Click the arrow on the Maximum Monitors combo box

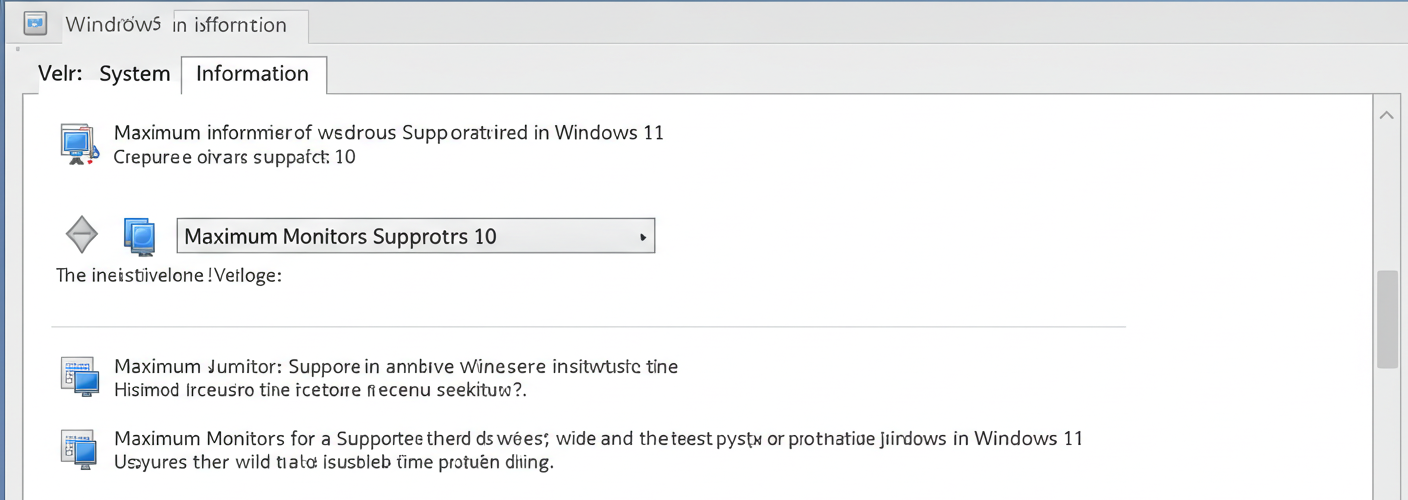(641, 237)
